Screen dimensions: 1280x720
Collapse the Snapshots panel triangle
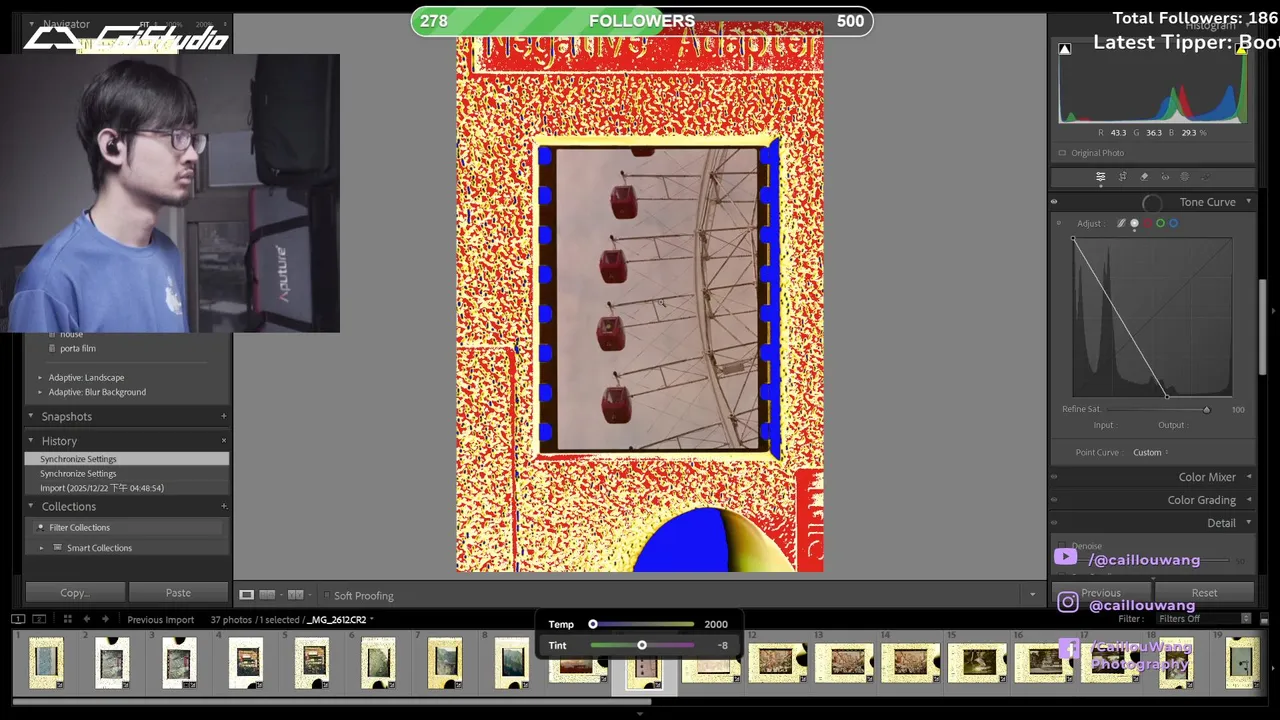pyautogui.click(x=31, y=416)
